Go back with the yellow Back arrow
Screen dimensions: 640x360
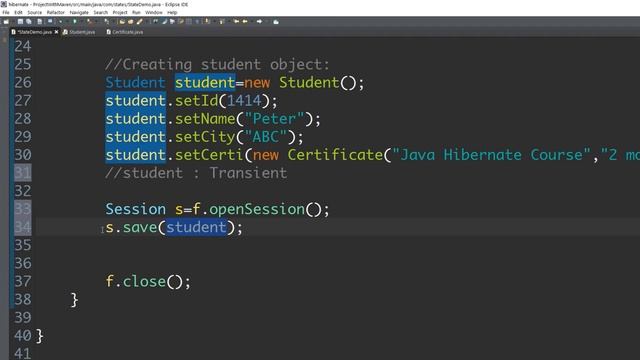245,21
